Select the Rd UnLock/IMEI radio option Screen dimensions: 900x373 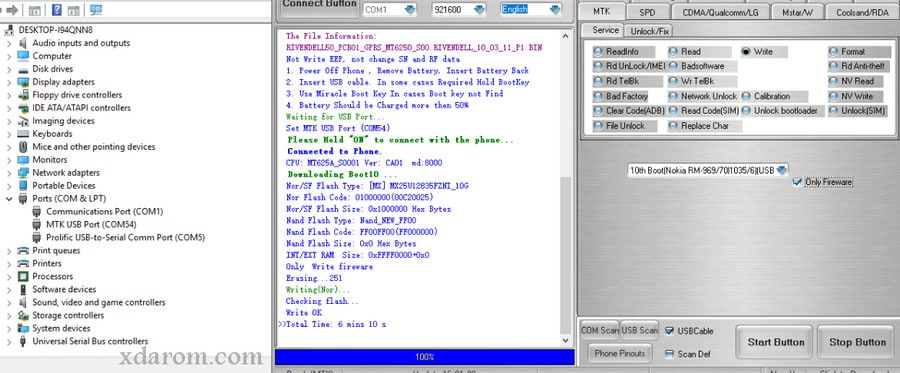click(x=598, y=67)
